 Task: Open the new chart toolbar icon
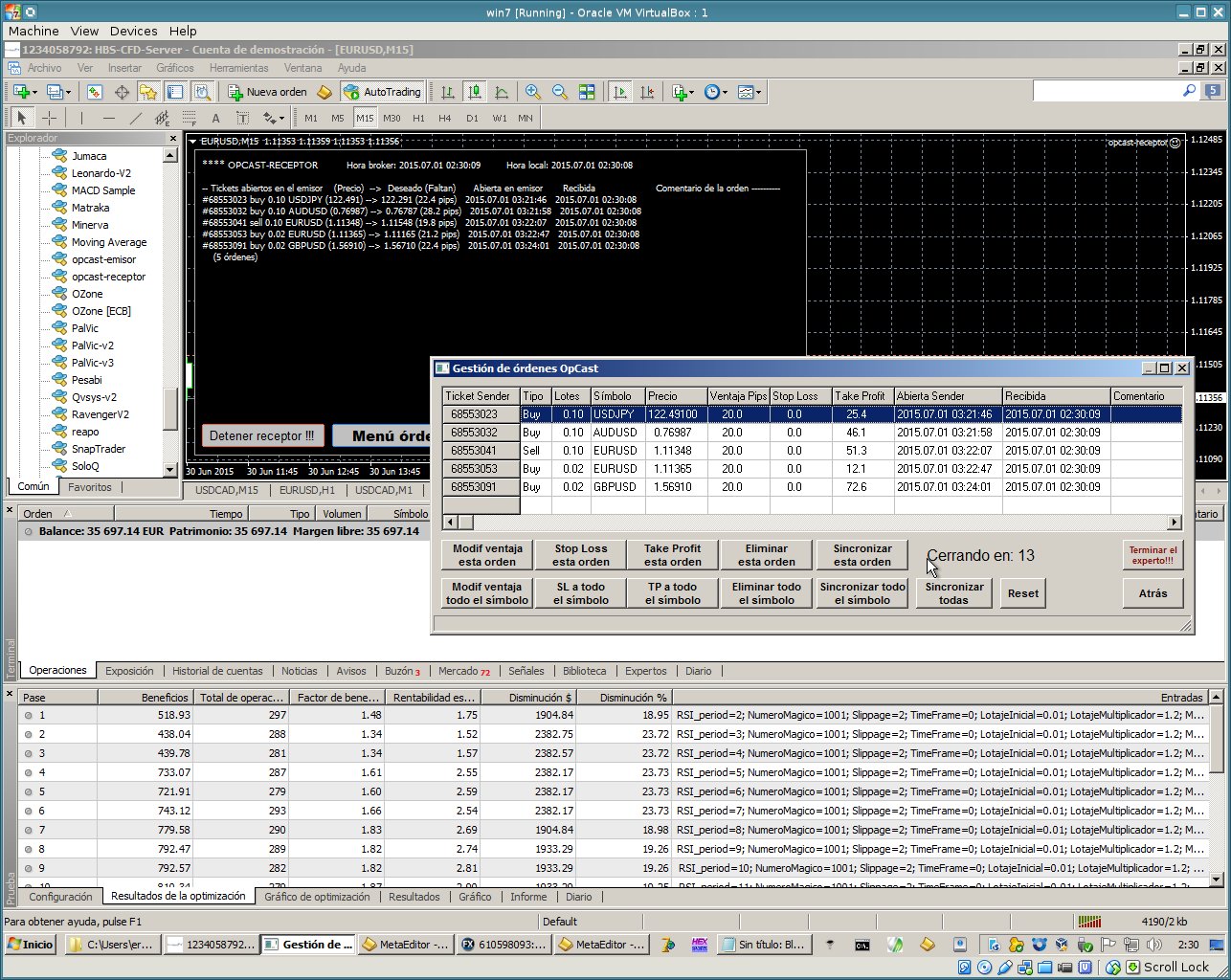[21, 92]
